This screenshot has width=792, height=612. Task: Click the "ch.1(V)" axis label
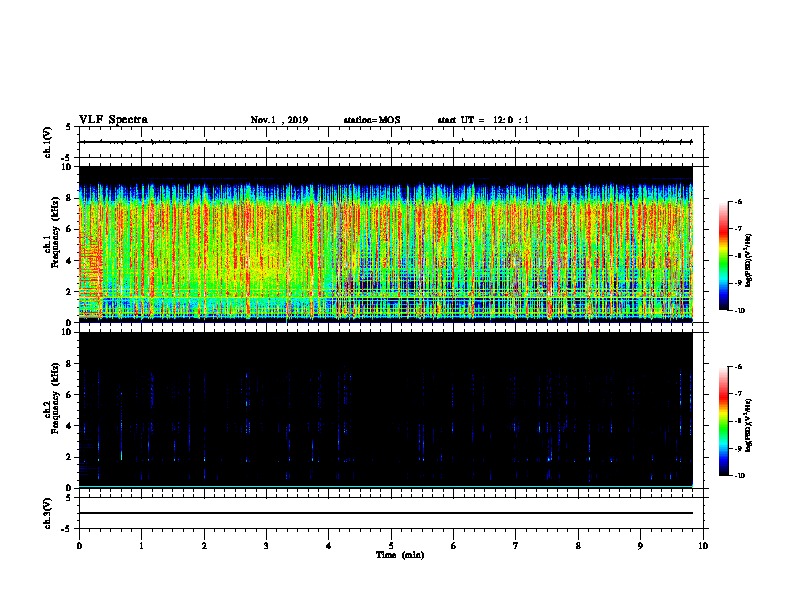[47, 142]
